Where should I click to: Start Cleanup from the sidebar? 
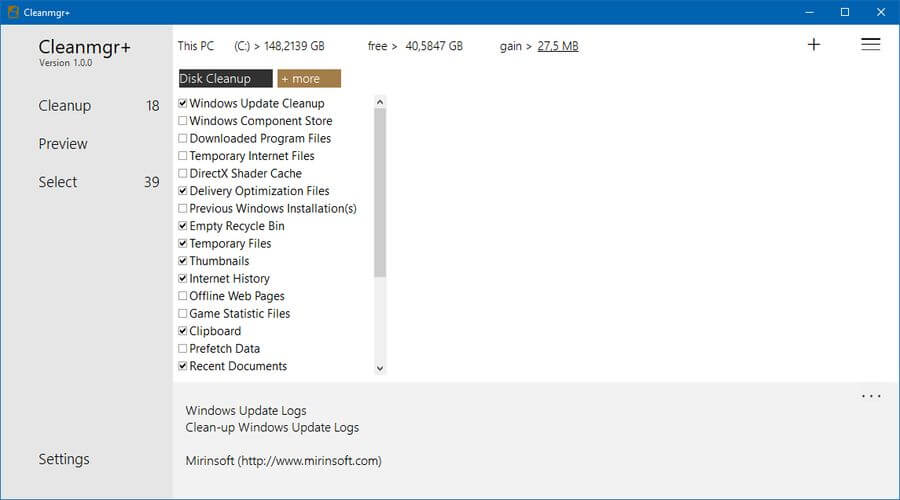[64, 106]
